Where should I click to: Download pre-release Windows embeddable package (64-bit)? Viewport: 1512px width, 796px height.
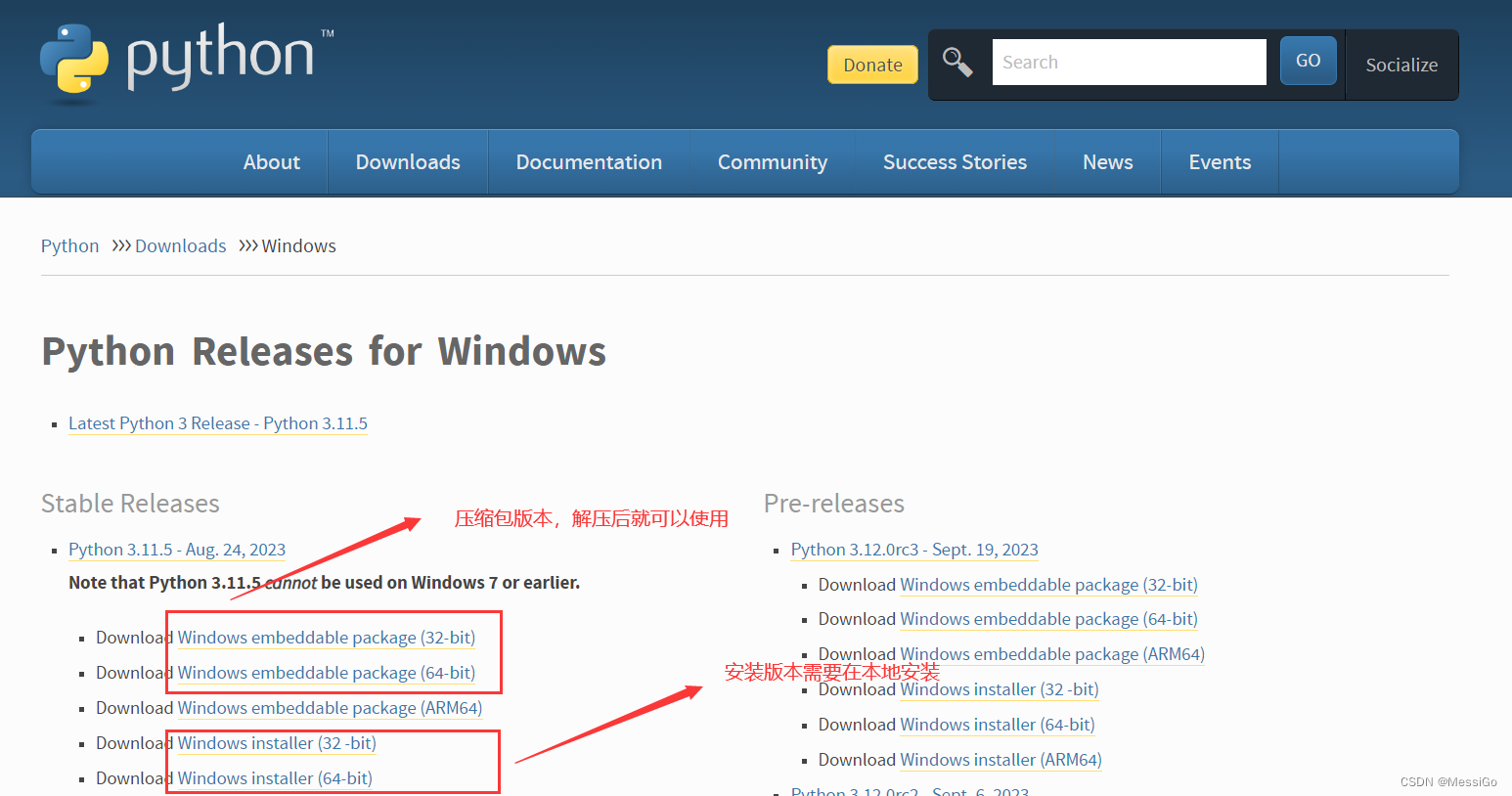coord(1048,619)
